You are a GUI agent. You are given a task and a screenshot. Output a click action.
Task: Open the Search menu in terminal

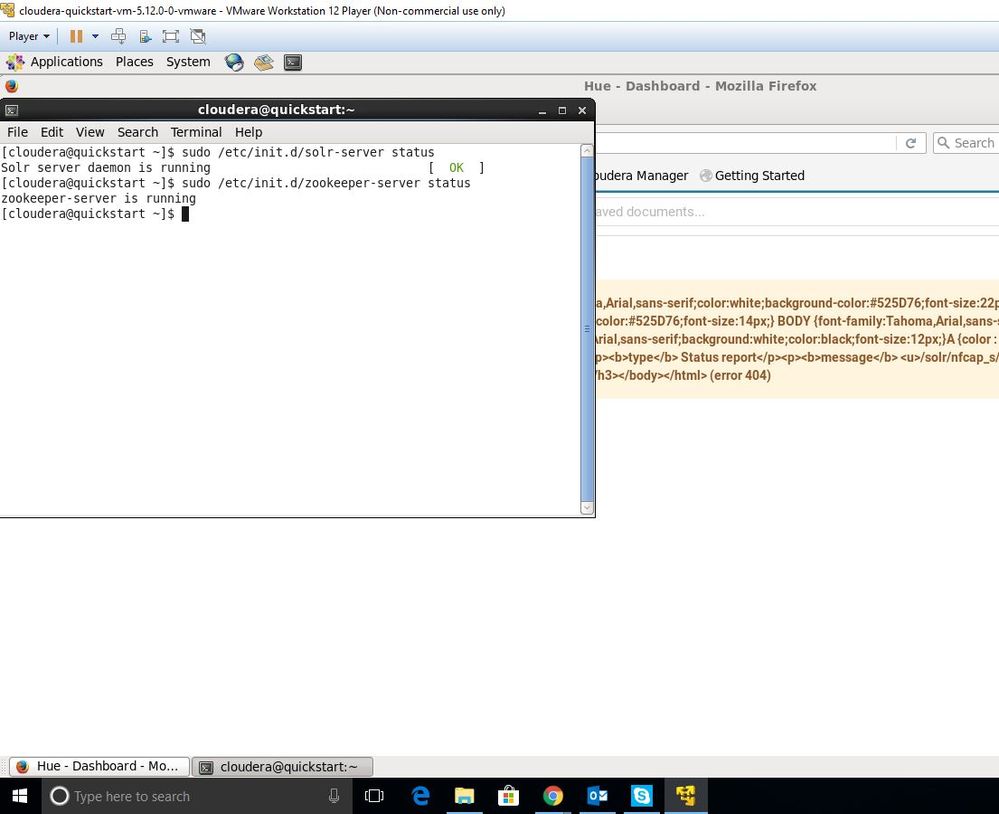(x=137, y=132)
